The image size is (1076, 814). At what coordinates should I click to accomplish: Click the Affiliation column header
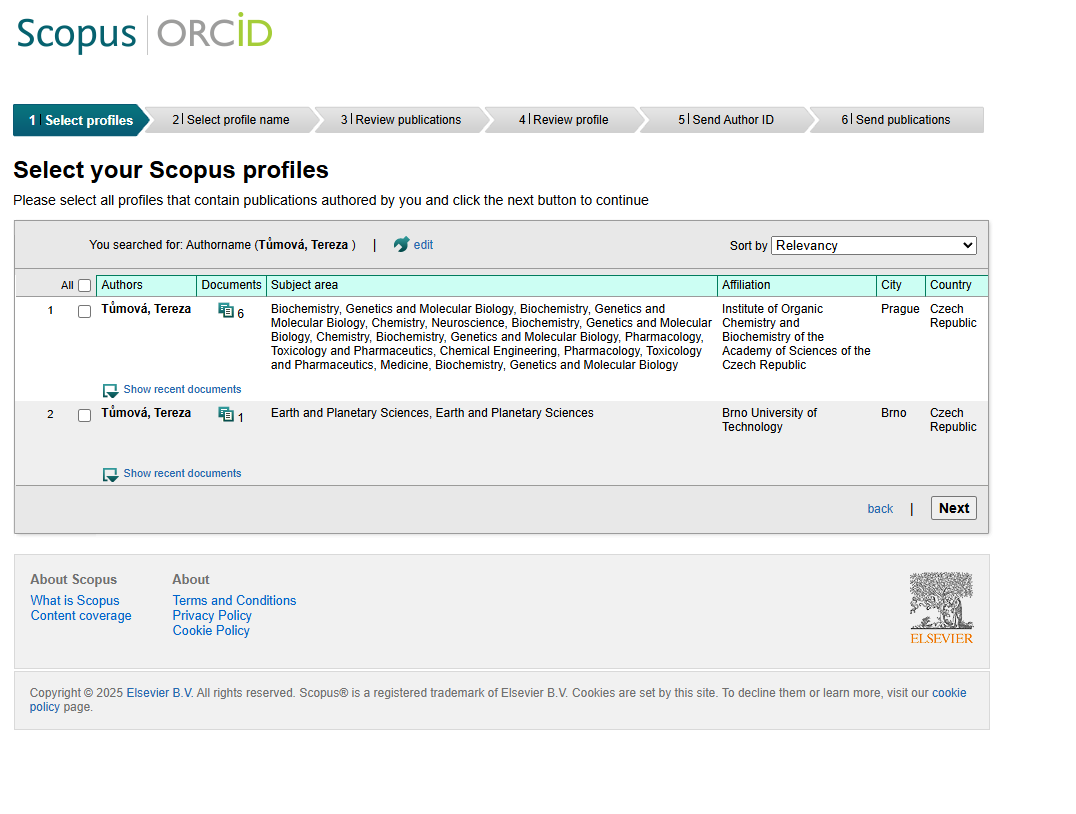pyautogui.click(x=797, y=286)
